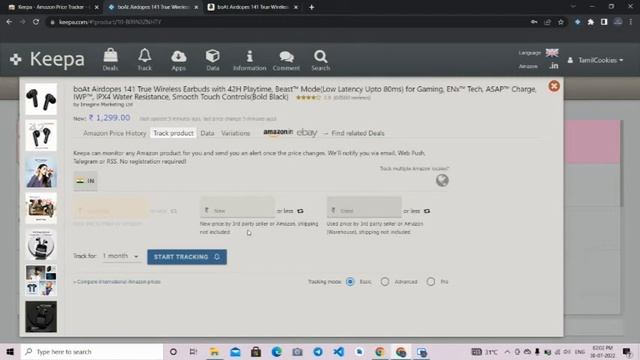The image size is (640, 360).
Task: Select the woman wearing earbuds thumbnail
Action: (x=41, y=172)
